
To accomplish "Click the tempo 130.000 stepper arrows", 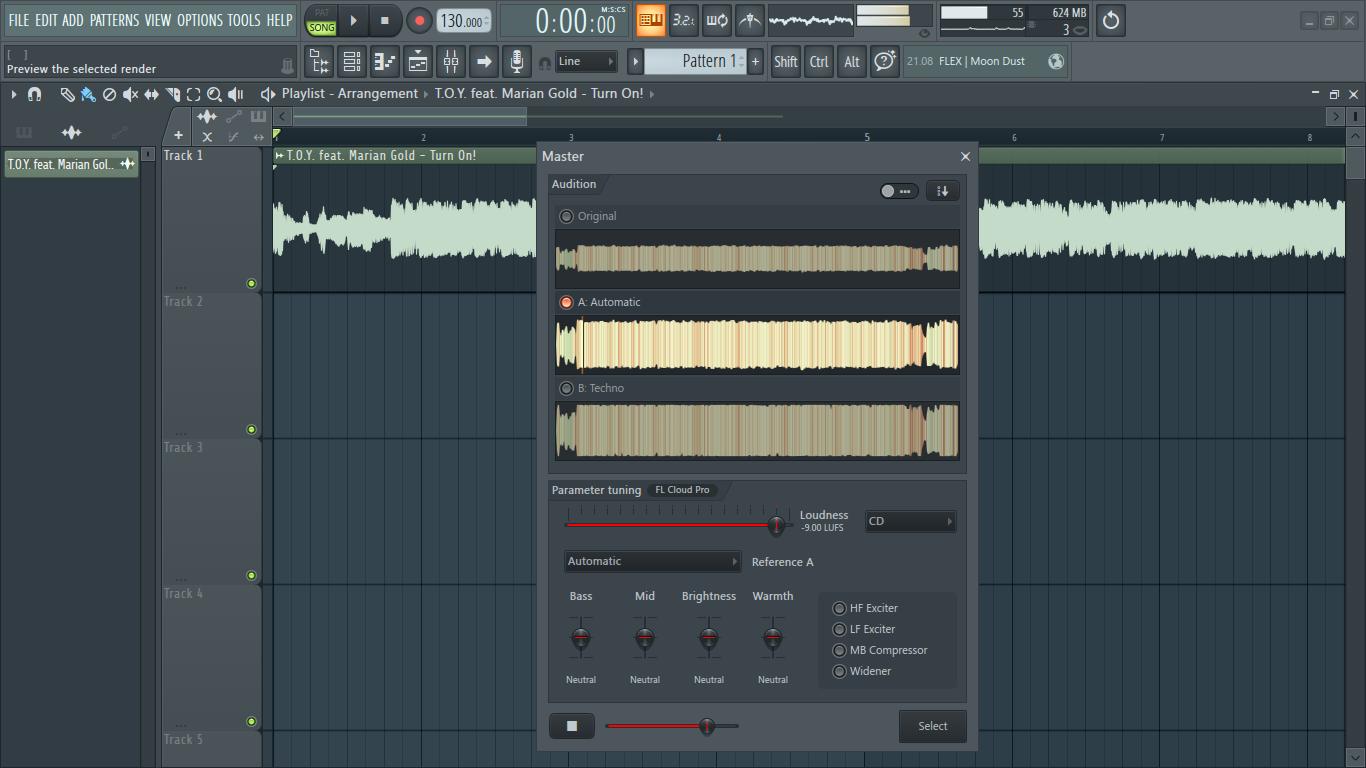I will pos(487,20).
